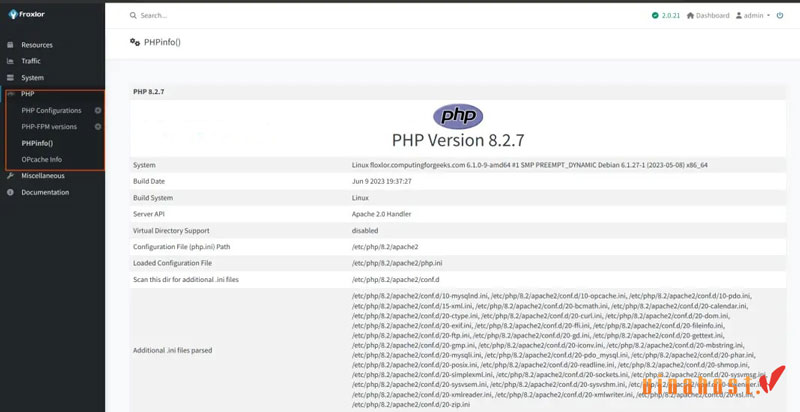Click the Server API label
Viewport: 800px width, 412px height.
[x=149, y=214]
